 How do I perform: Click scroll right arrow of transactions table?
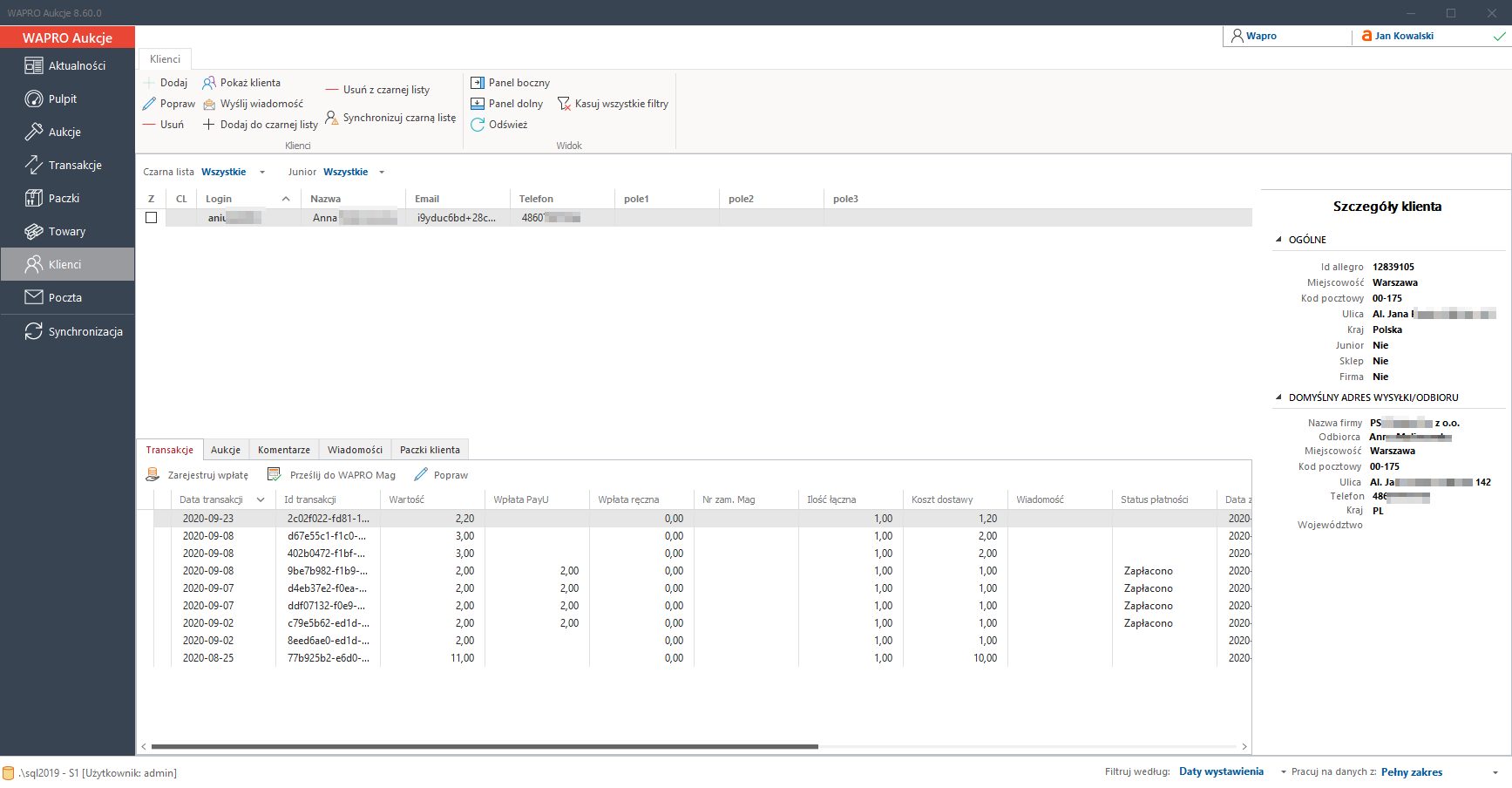point(1244,747)
